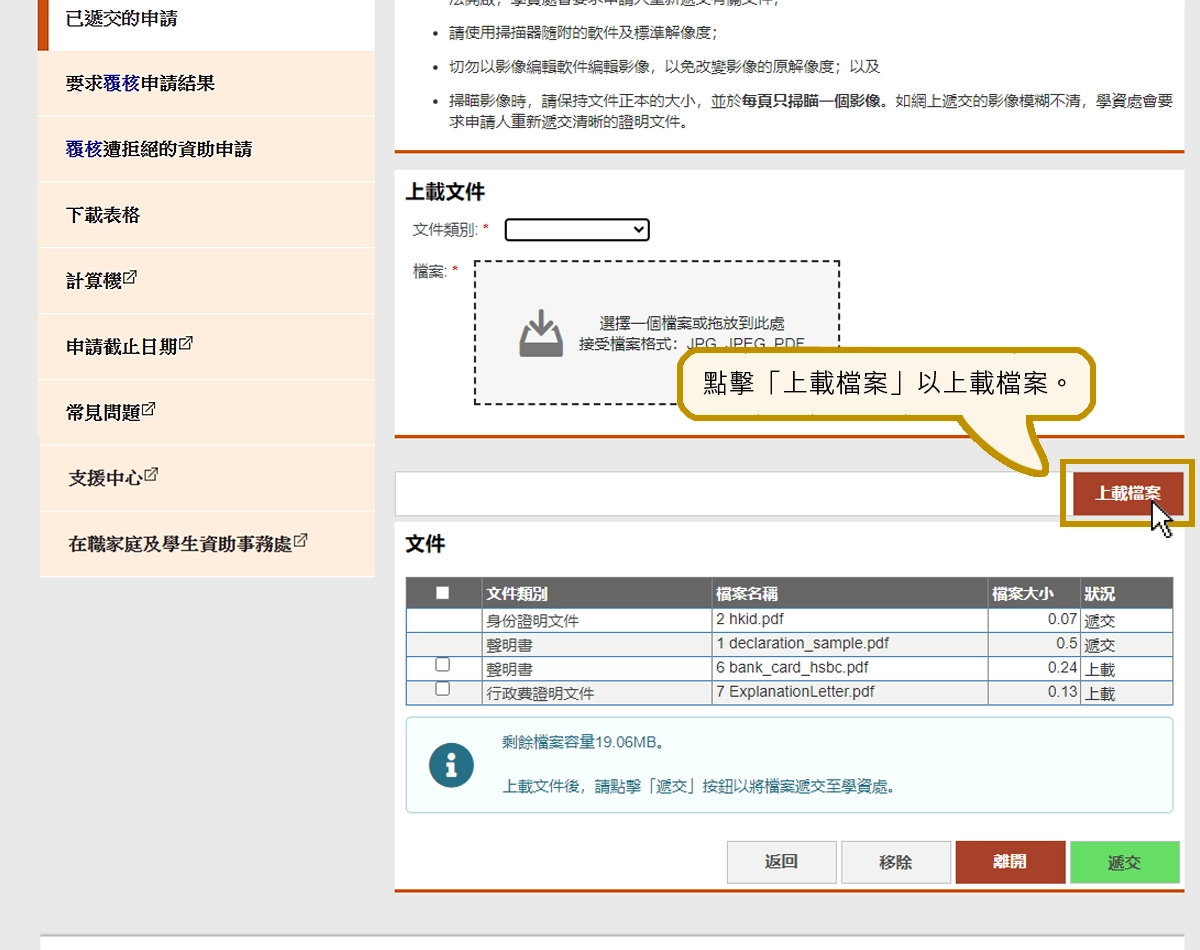
Task: Click the blue info icon beside 剩餘檔案容量
Action: (451, 765)
